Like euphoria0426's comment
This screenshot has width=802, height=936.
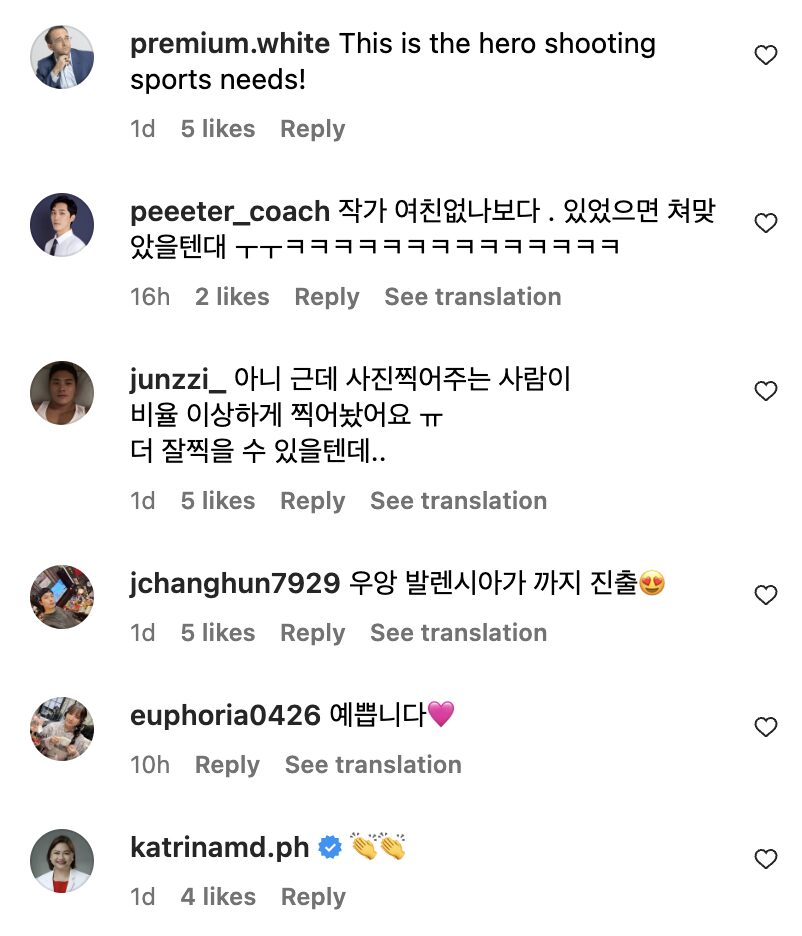(765, 727)
